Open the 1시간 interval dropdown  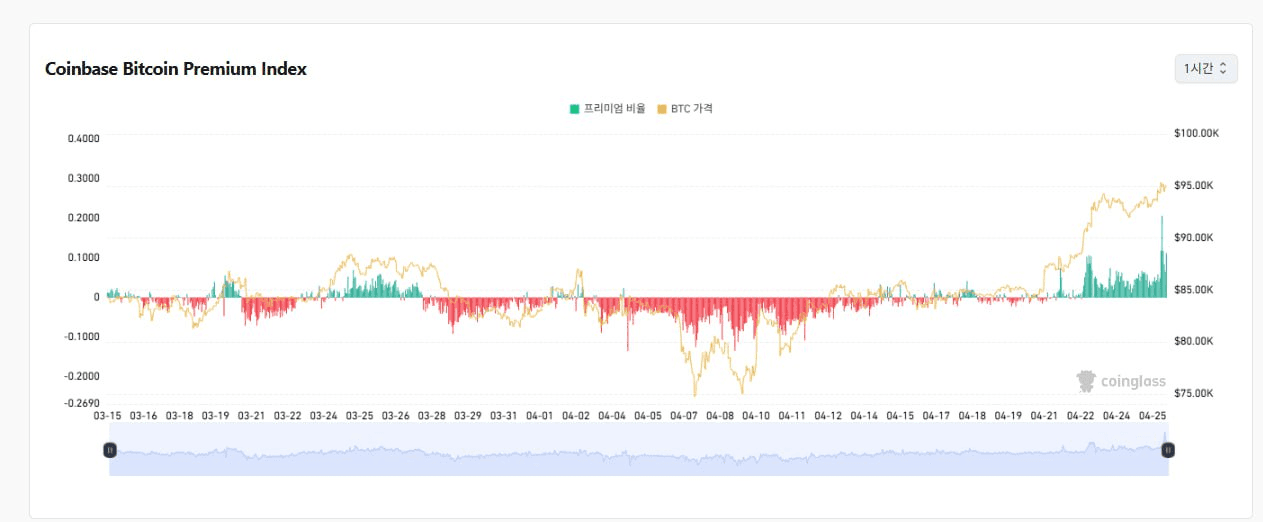1205,69
